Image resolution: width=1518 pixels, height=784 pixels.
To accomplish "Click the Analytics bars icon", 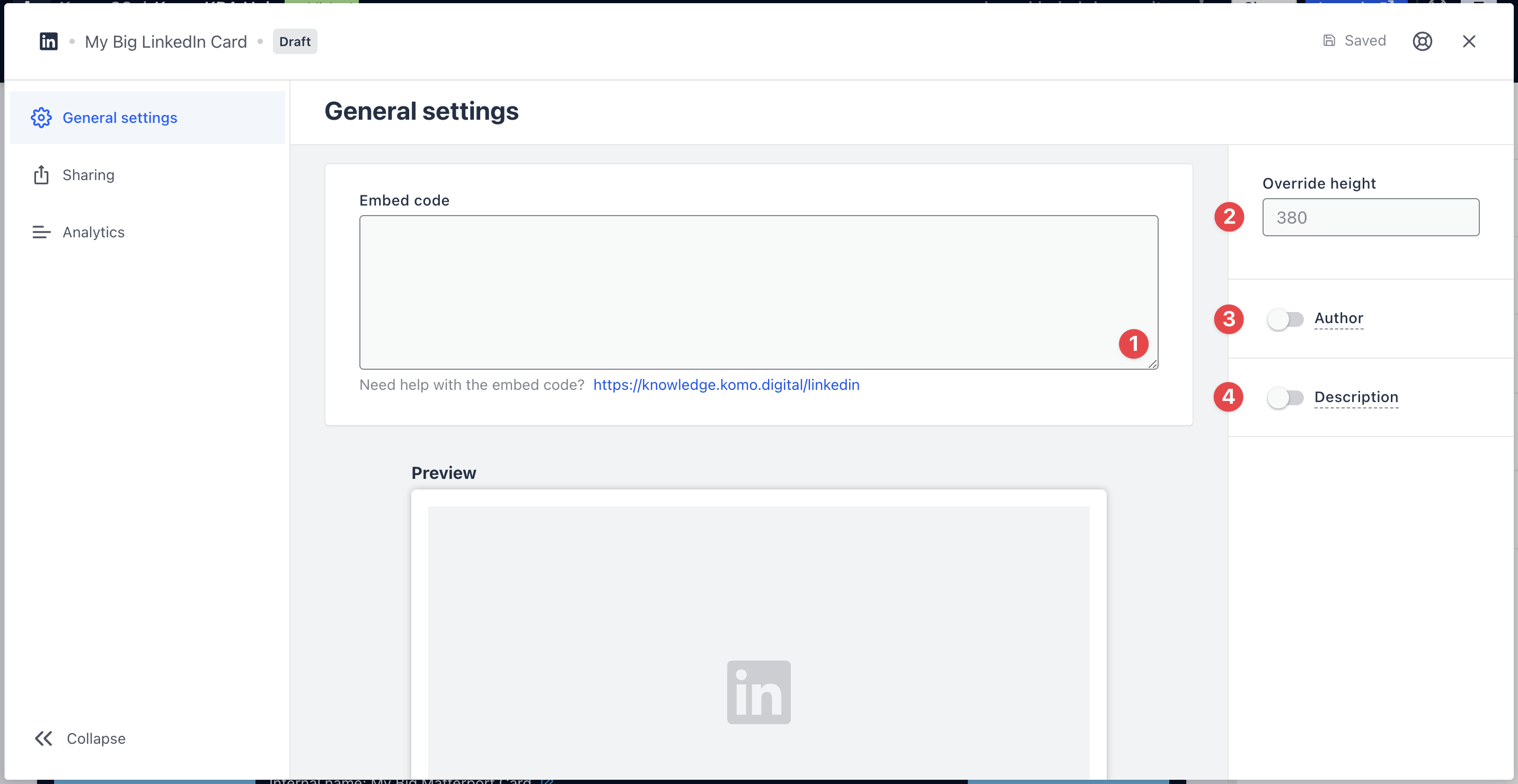I will [x=41, y=232].
